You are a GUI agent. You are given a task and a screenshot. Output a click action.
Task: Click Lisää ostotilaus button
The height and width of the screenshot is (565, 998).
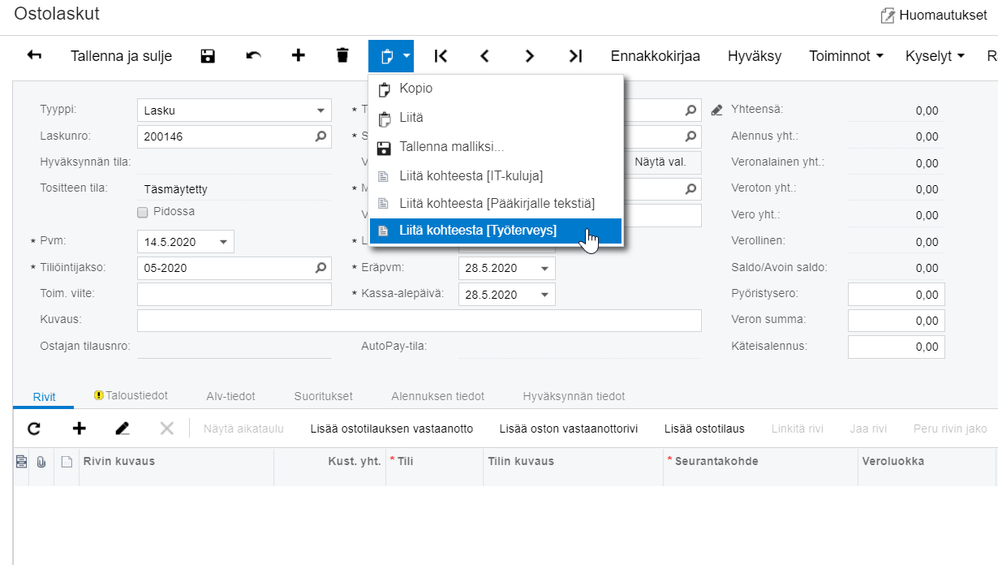704,429
